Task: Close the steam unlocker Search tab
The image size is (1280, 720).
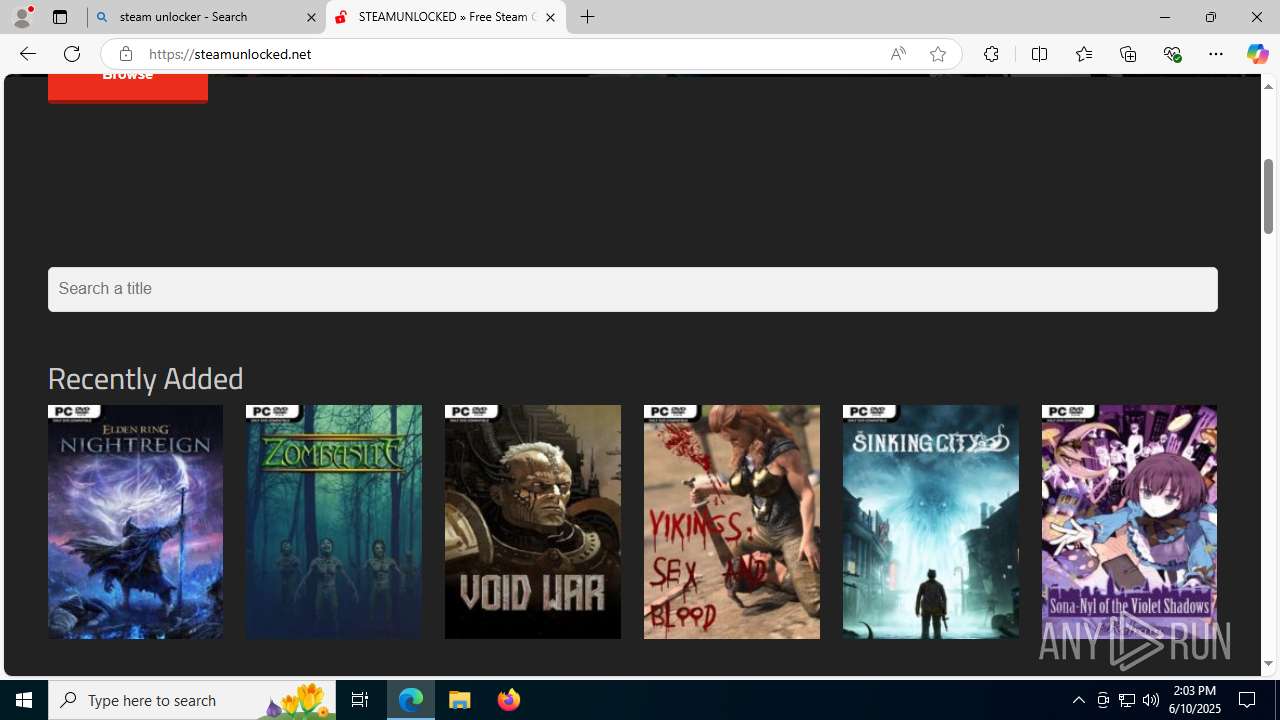Action: point(311,17)
